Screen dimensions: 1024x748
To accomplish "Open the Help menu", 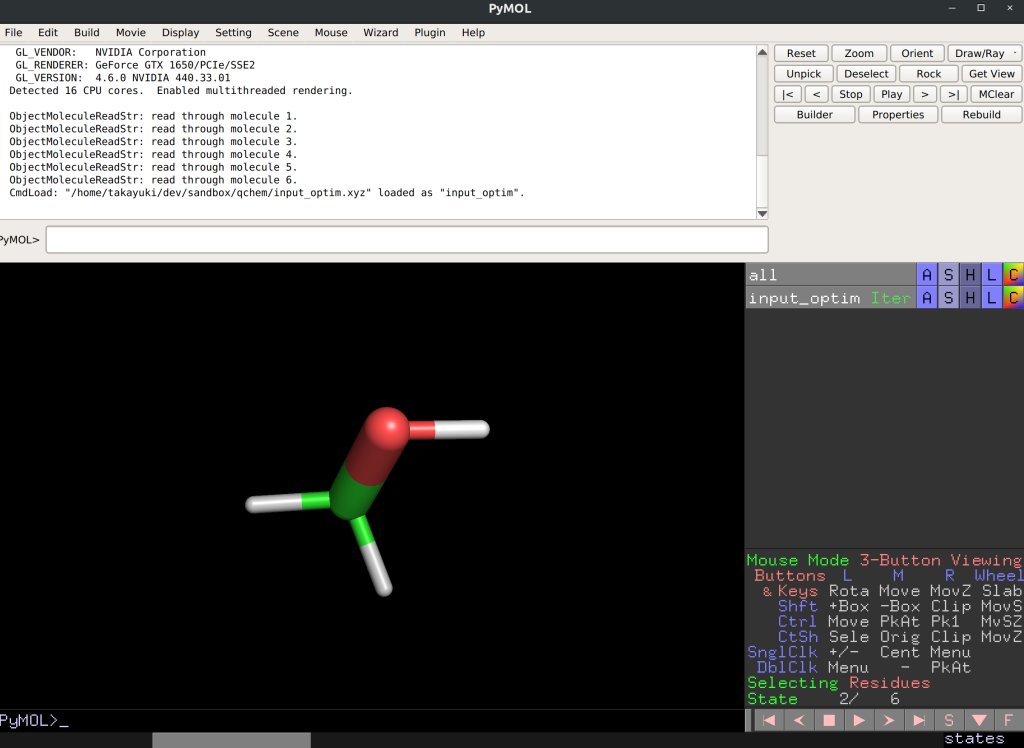I will coord(473,33).
